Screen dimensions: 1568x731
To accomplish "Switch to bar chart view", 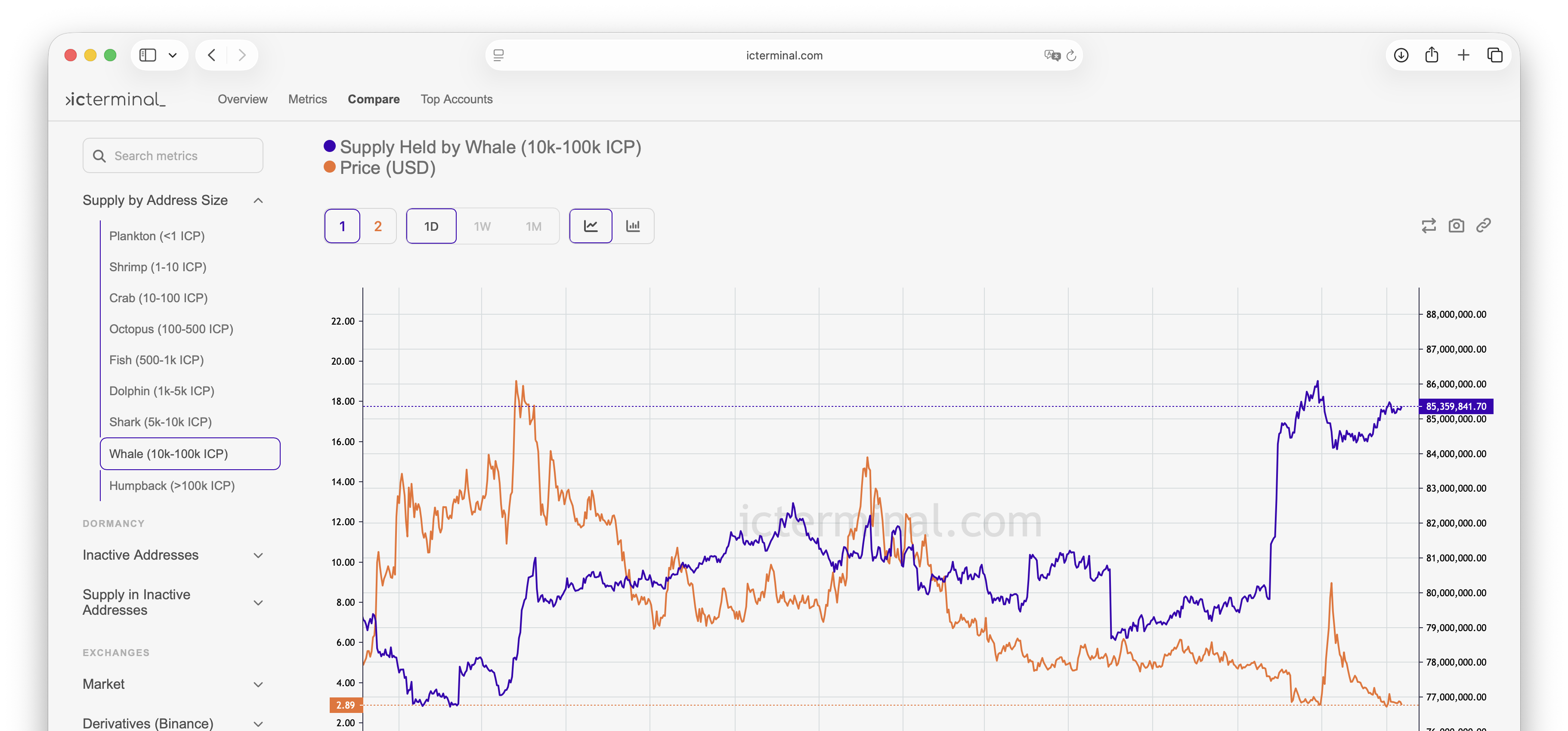I will pos(633,226).
